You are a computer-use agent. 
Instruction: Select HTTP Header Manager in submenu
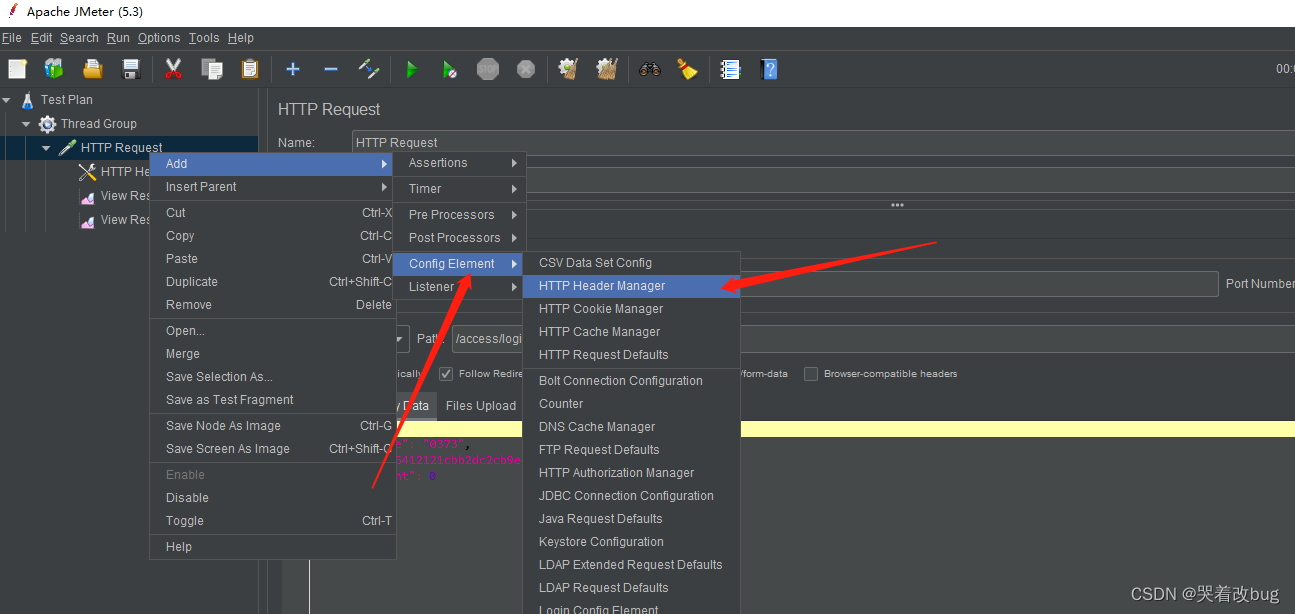coord(631,286)
